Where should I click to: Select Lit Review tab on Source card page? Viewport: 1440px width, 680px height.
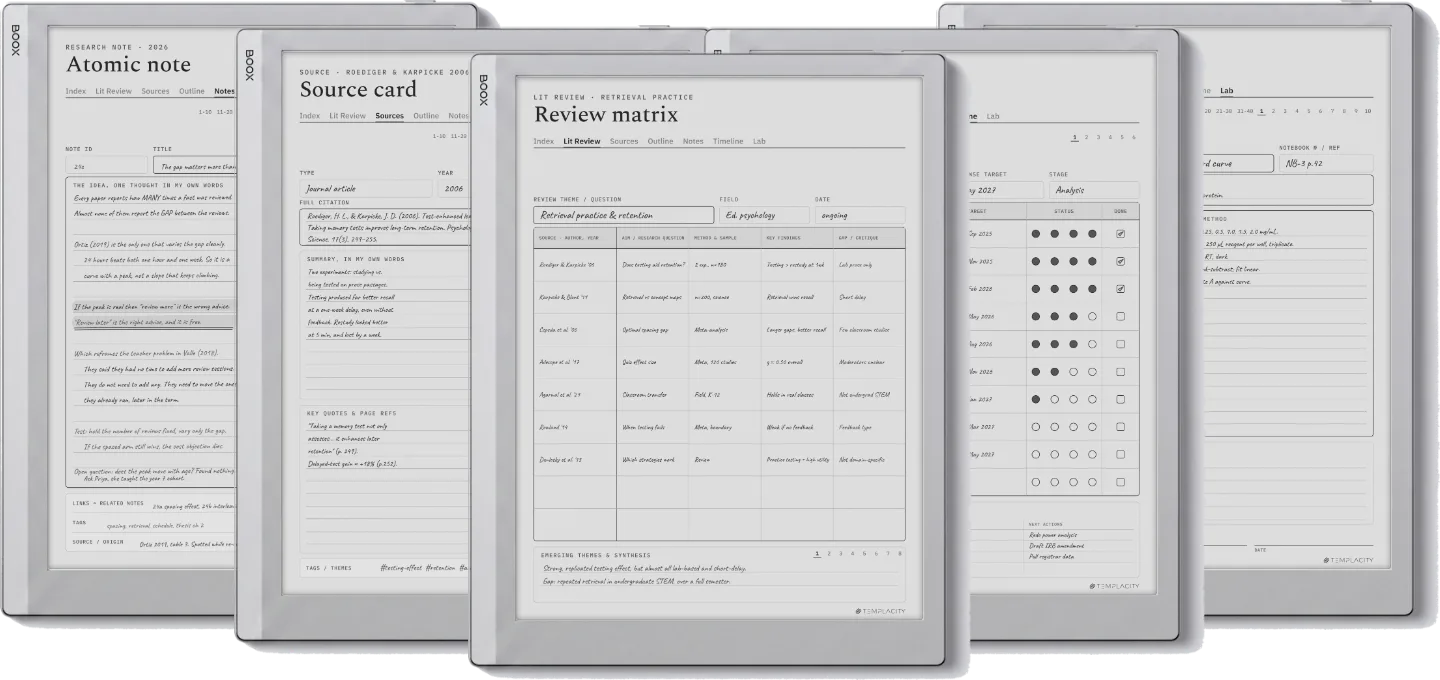pyautogui.click(x=348, y=116)
